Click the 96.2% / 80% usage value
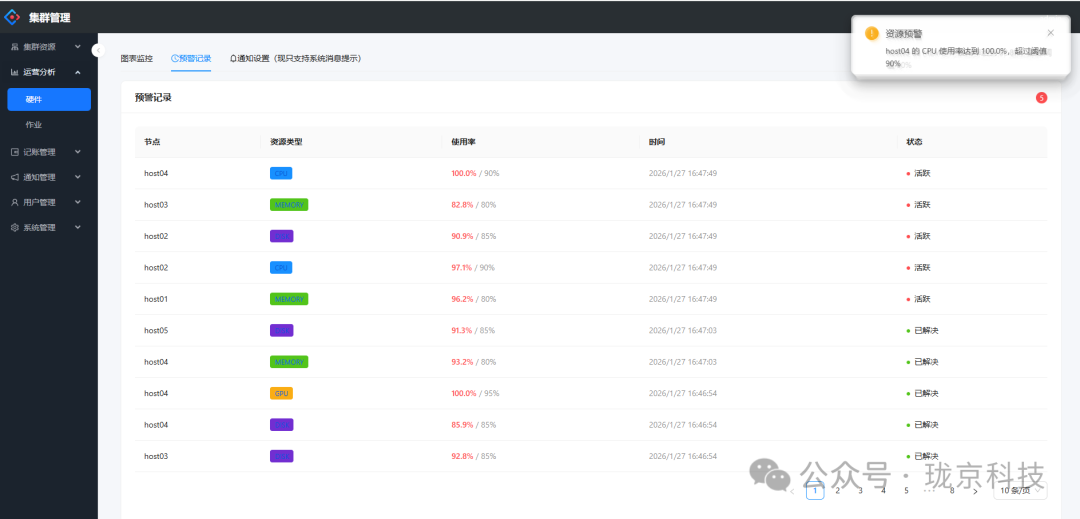 pyautogui.click(x=474, y=299)
